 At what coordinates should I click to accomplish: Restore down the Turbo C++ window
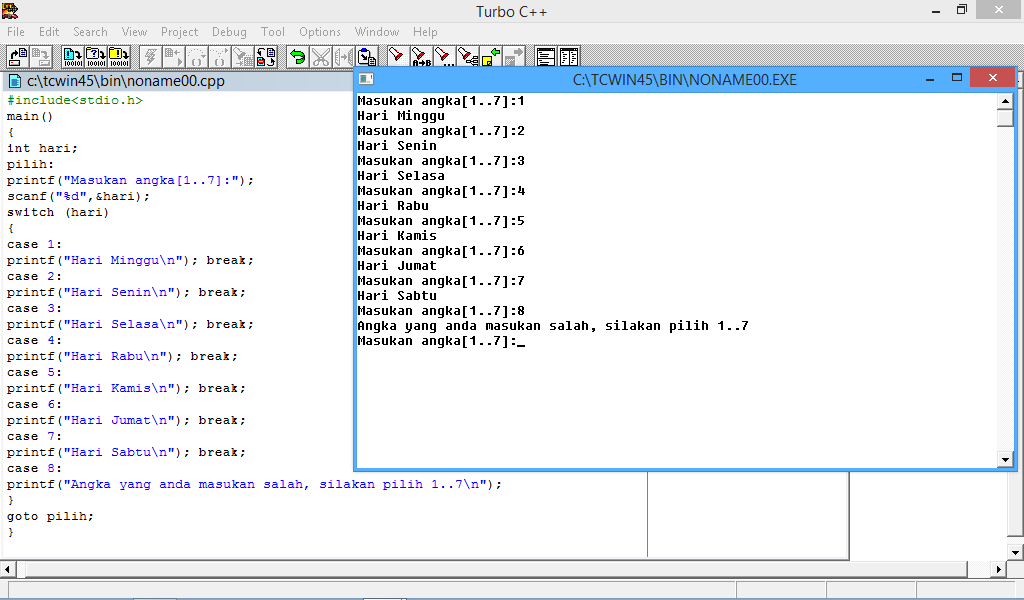point(961,10)
